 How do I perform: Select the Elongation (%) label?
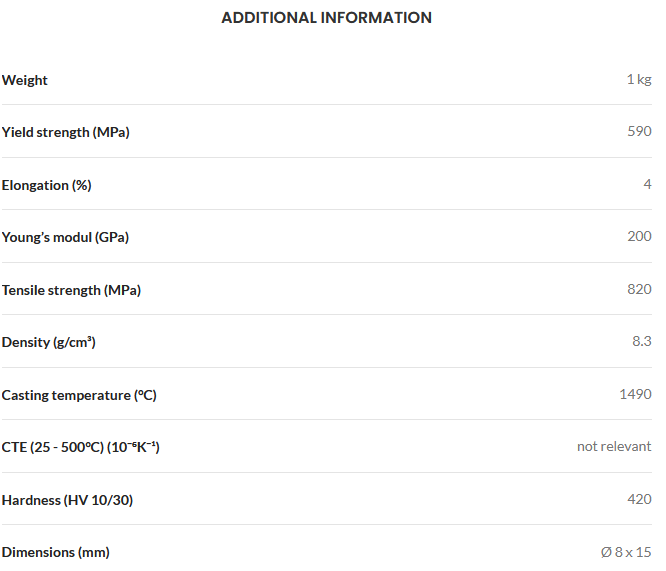pyautogui.click(x=46, y=186)
